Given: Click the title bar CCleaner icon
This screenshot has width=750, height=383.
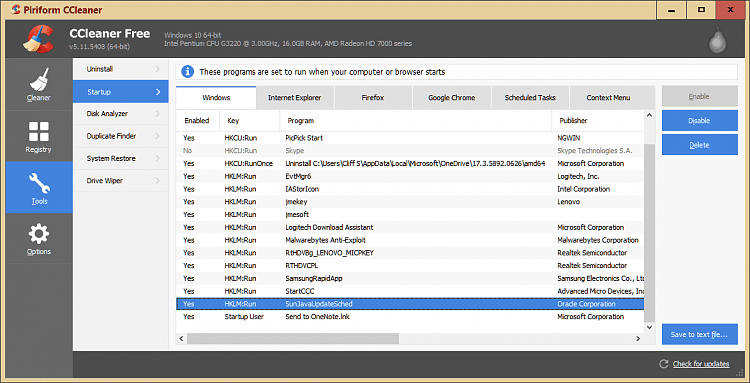Looking at the screenshot, I should click(x=15, y=10).
